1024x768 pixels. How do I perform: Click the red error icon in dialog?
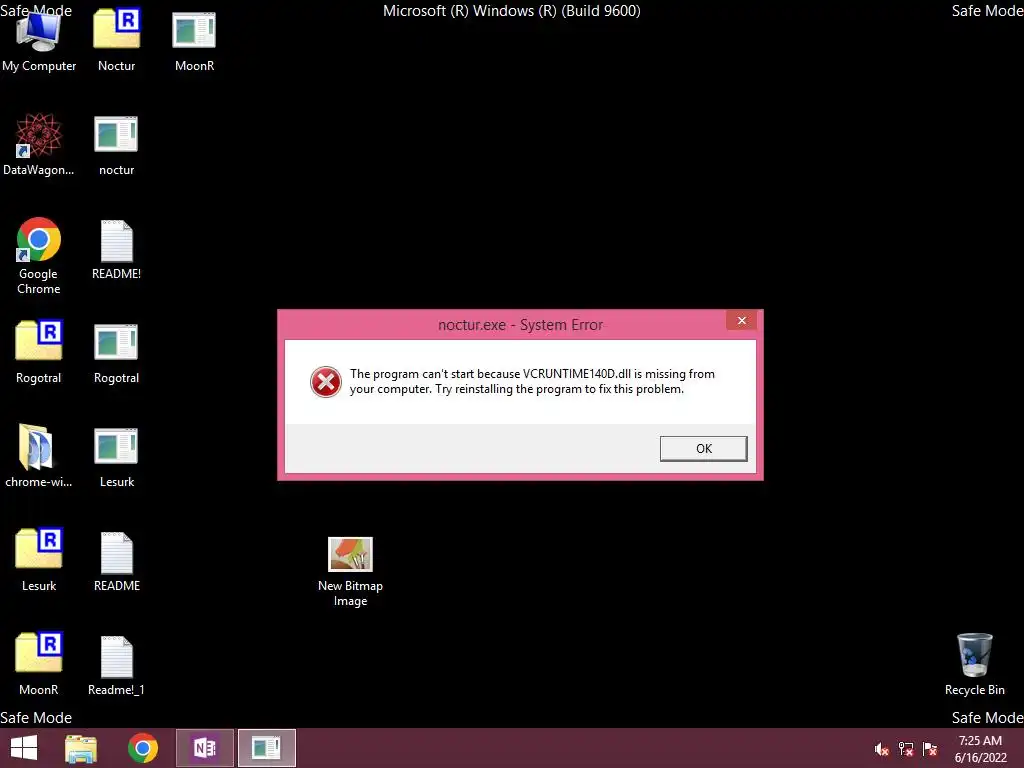pos(325,382)
